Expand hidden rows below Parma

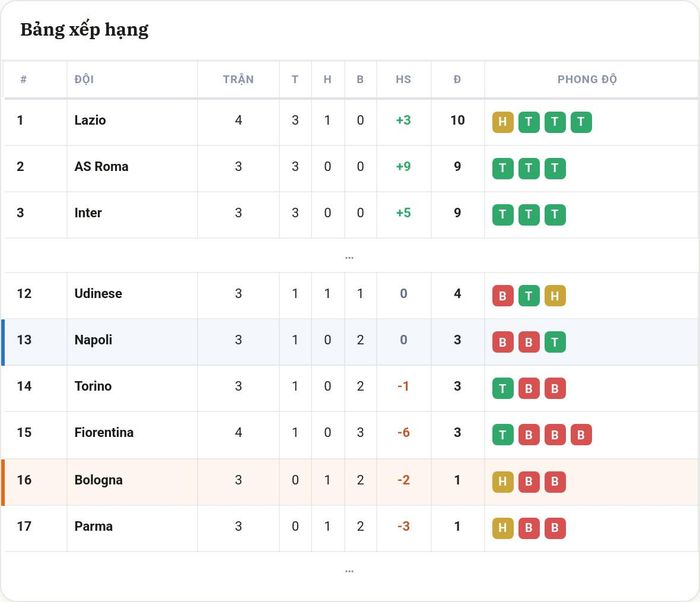point(349,571)
